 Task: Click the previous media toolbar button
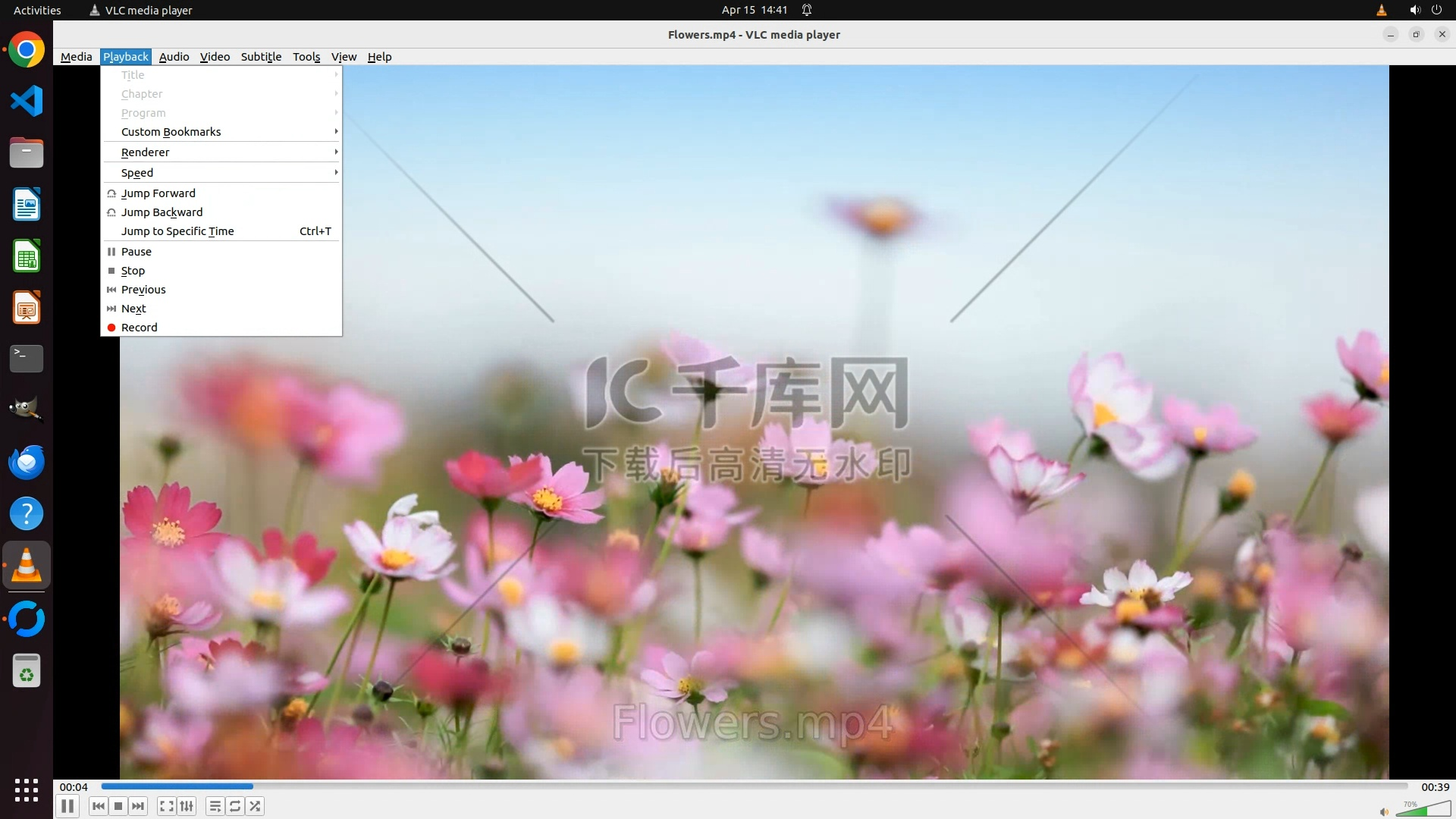(98, 806)
